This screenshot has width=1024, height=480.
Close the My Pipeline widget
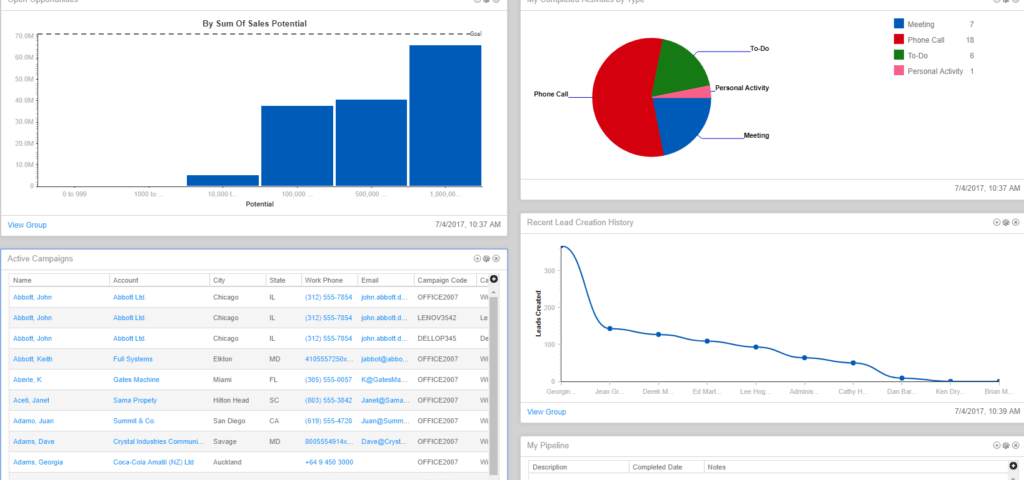tap(1016, 445)
